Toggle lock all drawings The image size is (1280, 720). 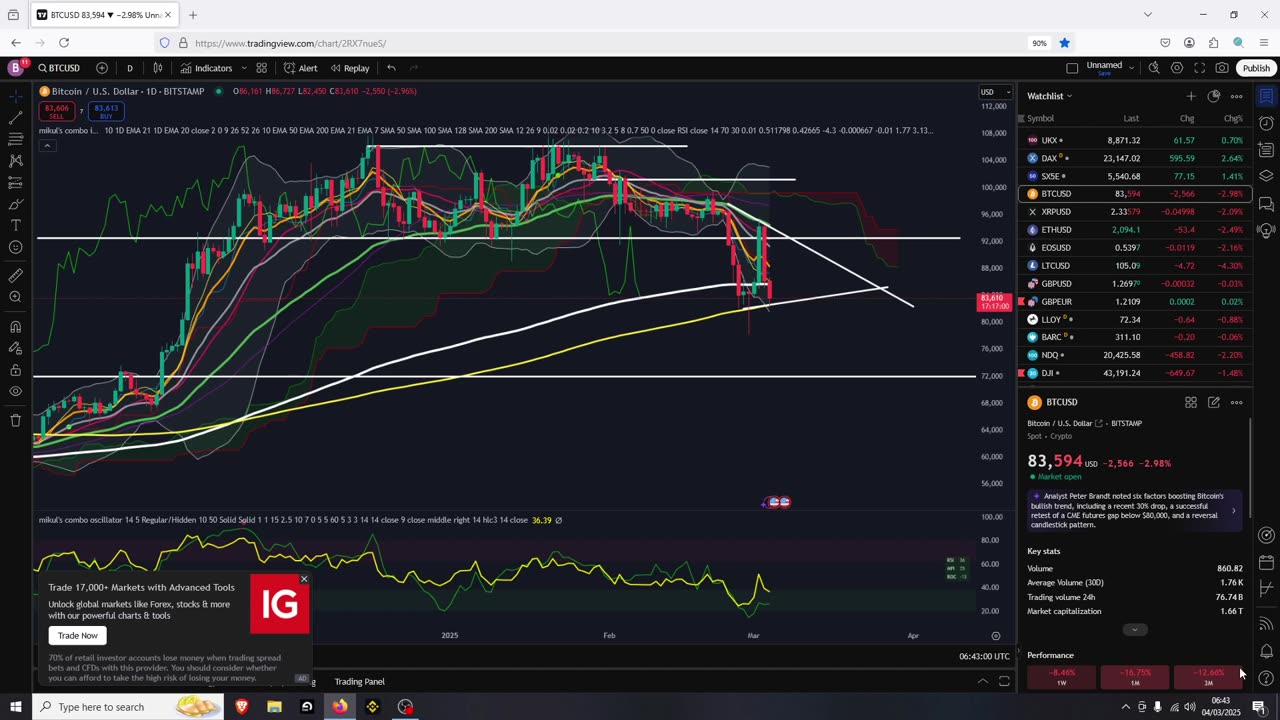[15, 370]
